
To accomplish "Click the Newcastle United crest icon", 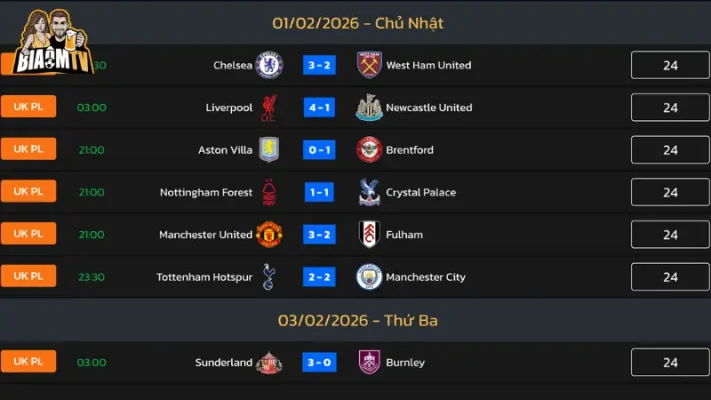I will pos(370,108).
